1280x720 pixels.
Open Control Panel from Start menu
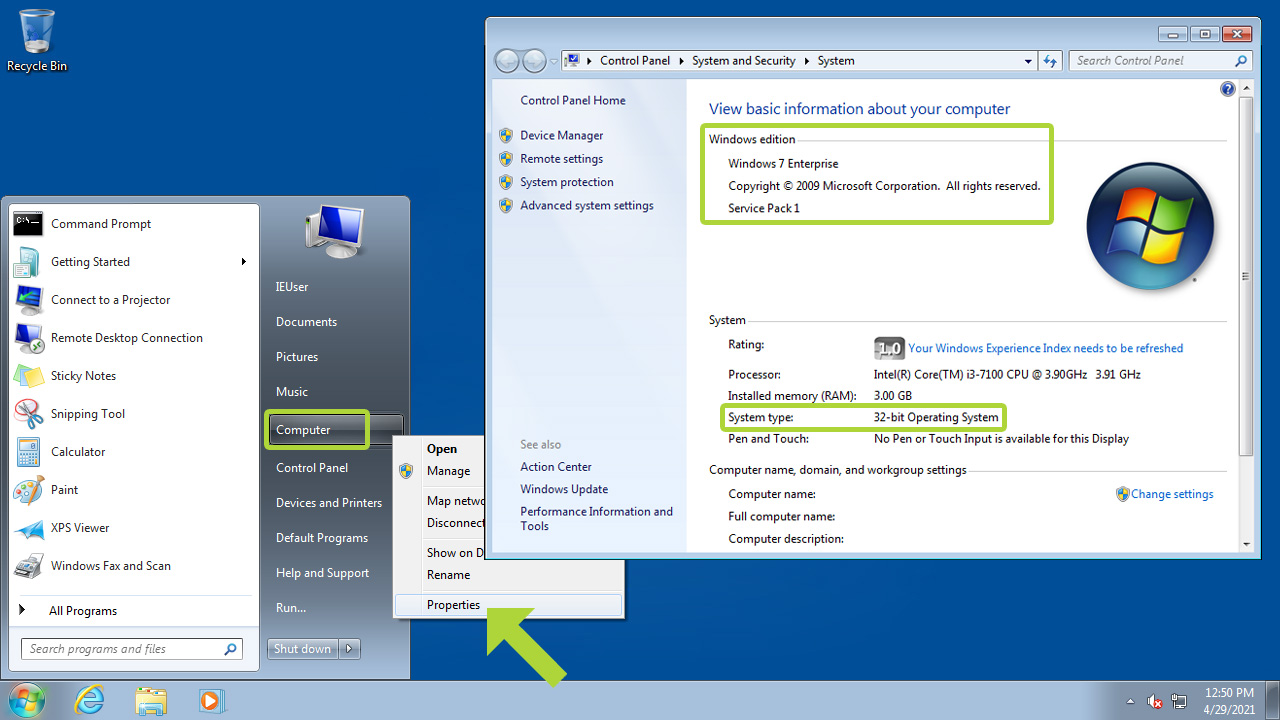312,468
